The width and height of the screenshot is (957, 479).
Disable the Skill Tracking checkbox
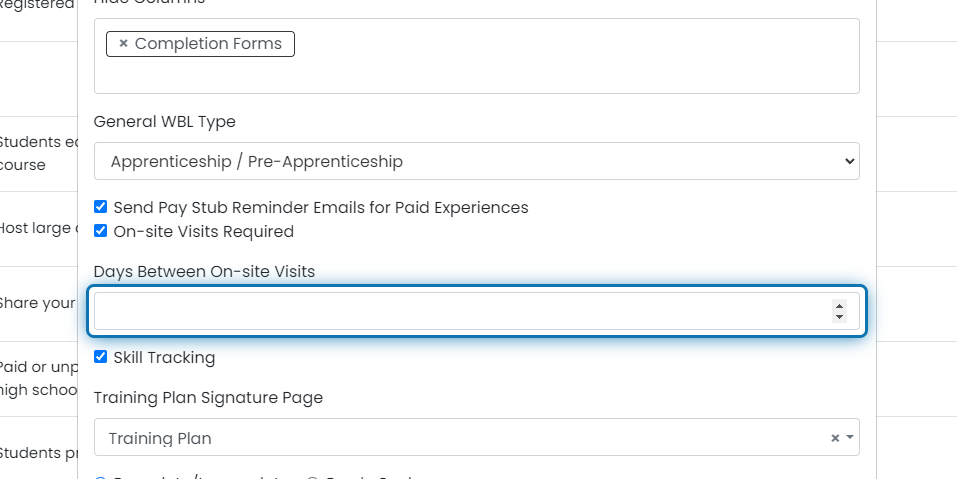coord(101,356)
